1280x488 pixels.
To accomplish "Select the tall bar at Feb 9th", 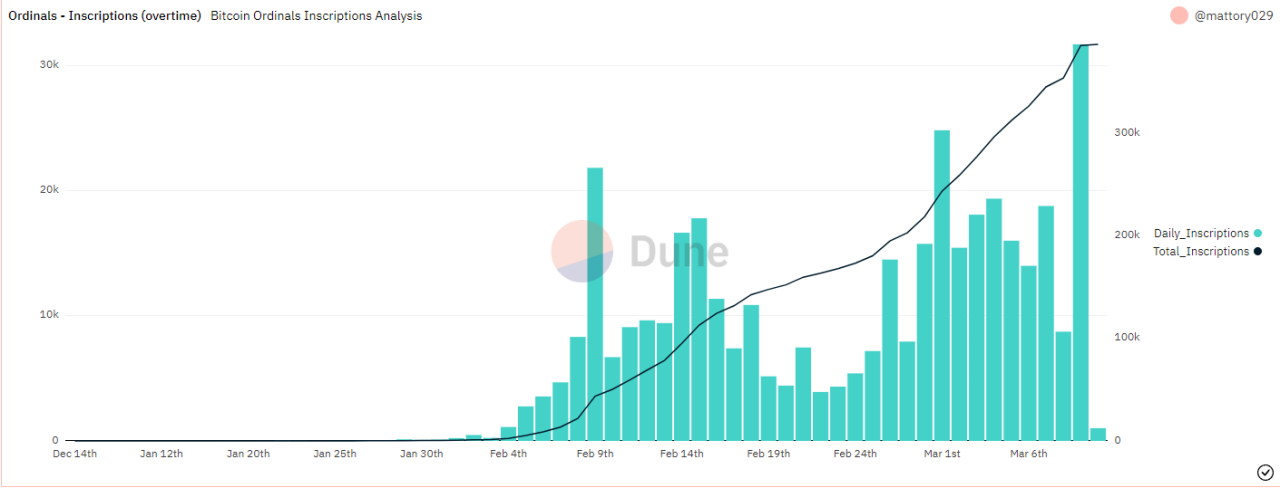I will coord(595,304).
